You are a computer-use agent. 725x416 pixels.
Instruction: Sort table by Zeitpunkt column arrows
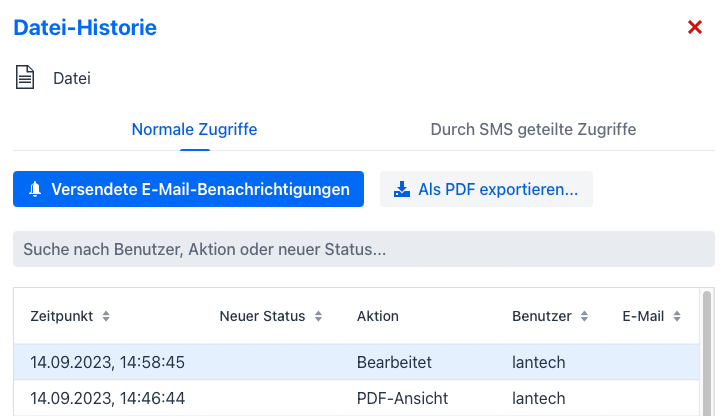(106, 316)
